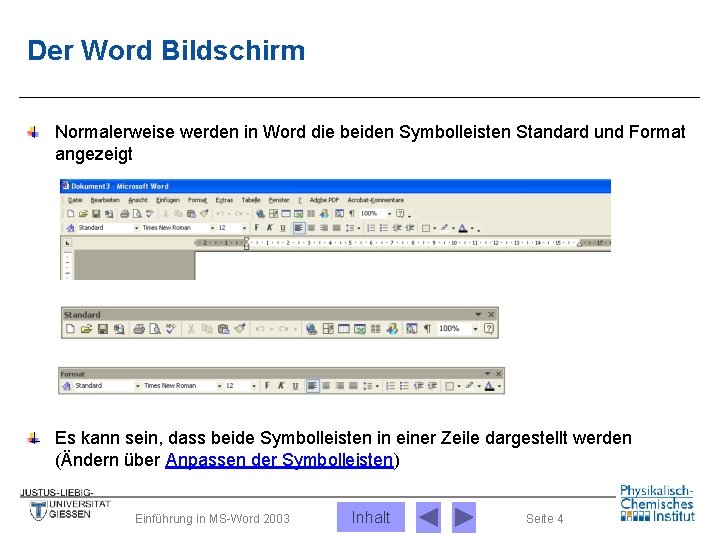Viewport: 720px width, 540px height.
Task: Toggle Italic K in floating Format toolbar
Action: pos(281,386)
